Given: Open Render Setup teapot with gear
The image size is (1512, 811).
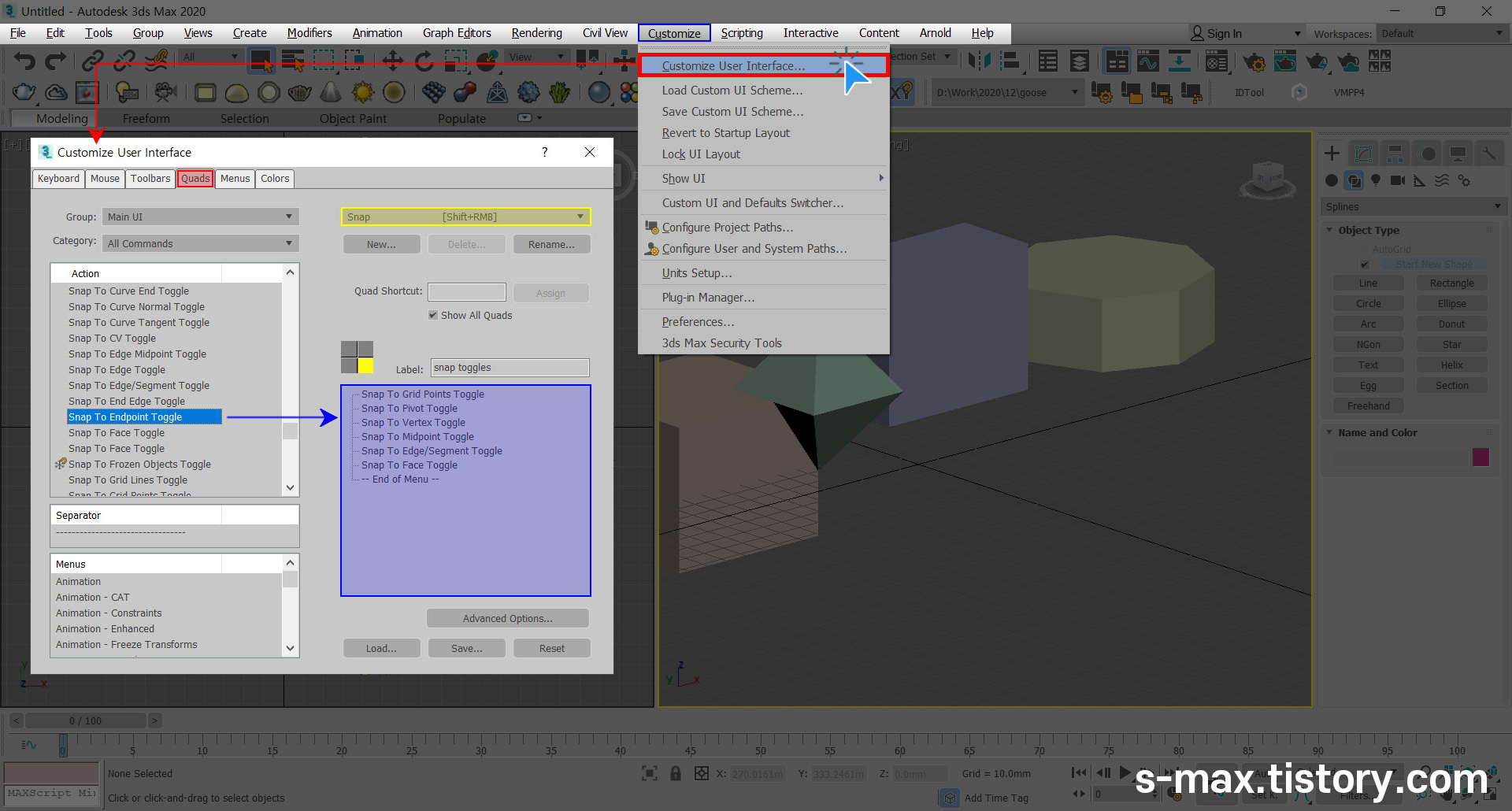Looking at the screenshot, I should pyautogui.click(x=1254, y=61).
